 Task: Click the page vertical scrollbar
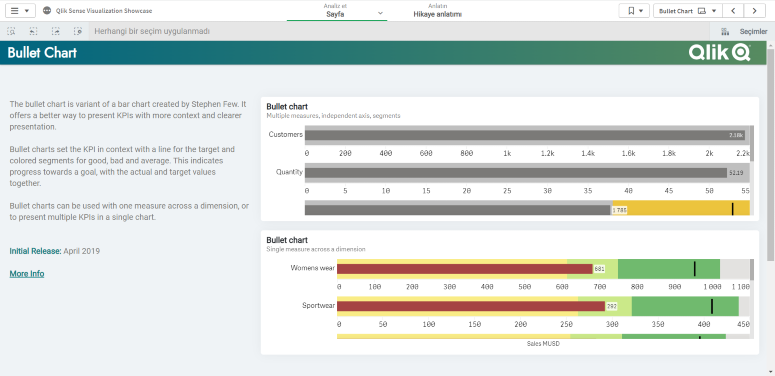coord(771,154)
